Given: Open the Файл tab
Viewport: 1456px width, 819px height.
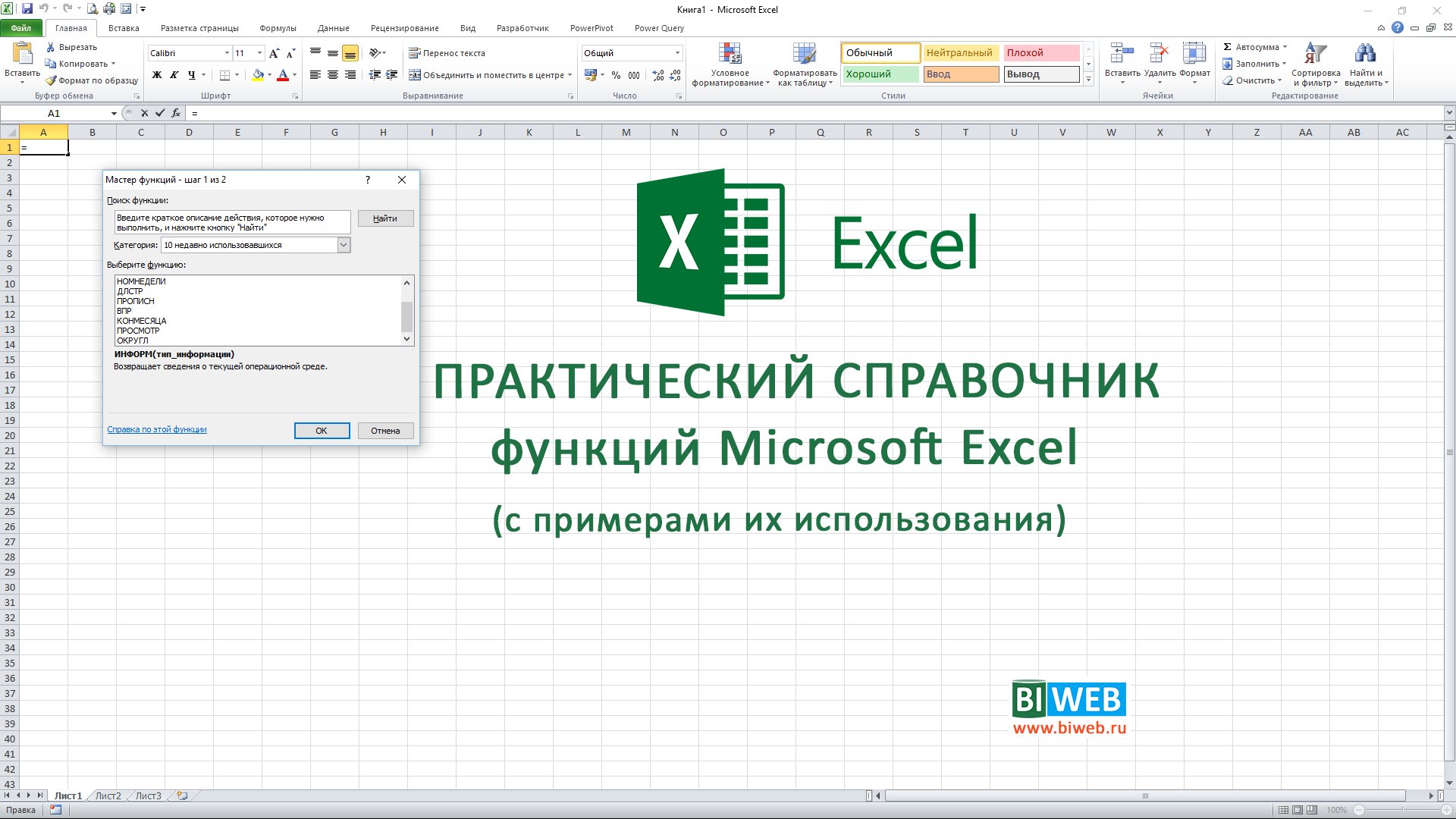Looking at the screenshot, I should (x=21, y=28).
